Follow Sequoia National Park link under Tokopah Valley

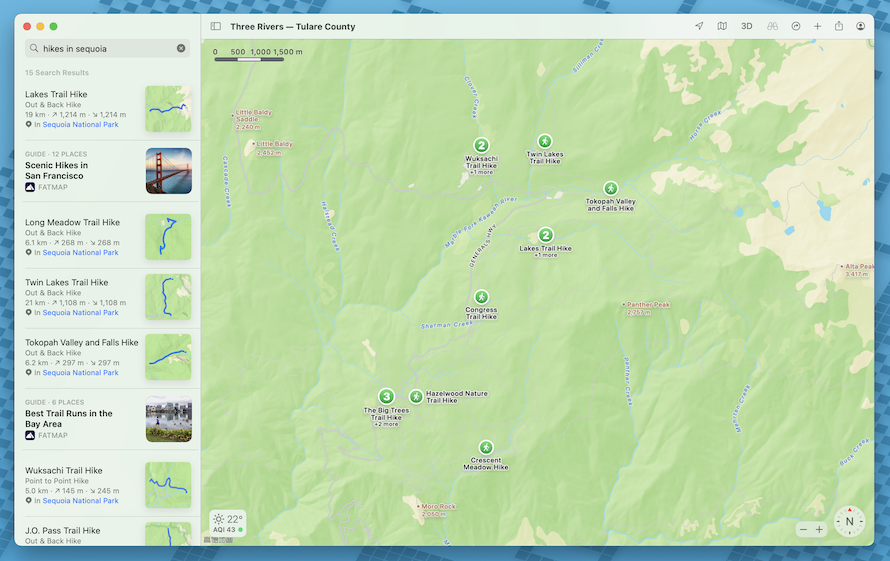80,373
